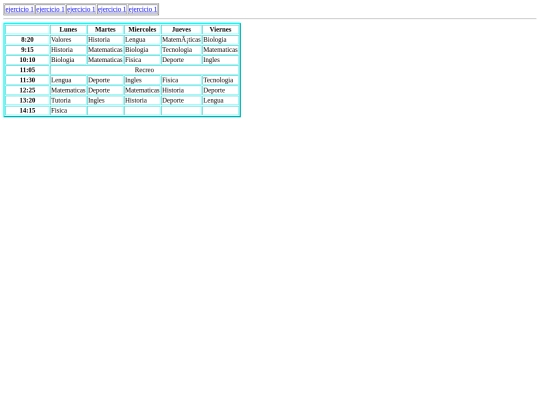Click "Historia" in the 9:15 row

pos(68,50)
